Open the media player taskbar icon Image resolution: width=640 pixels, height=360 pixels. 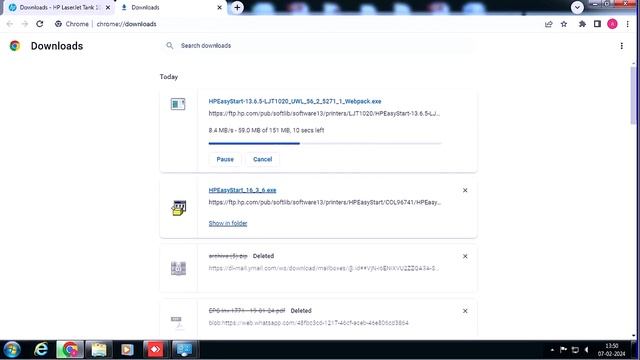point(127,350)
